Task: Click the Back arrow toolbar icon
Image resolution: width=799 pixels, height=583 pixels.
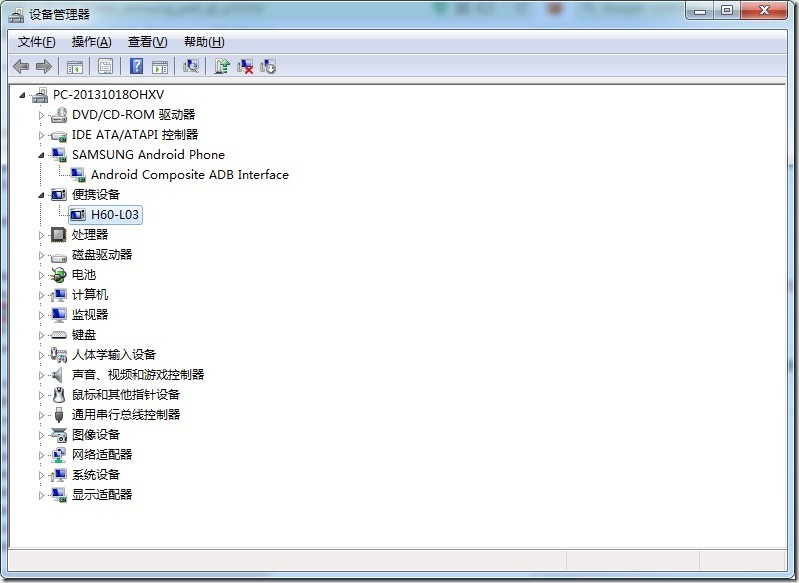Action: point(21,67)
